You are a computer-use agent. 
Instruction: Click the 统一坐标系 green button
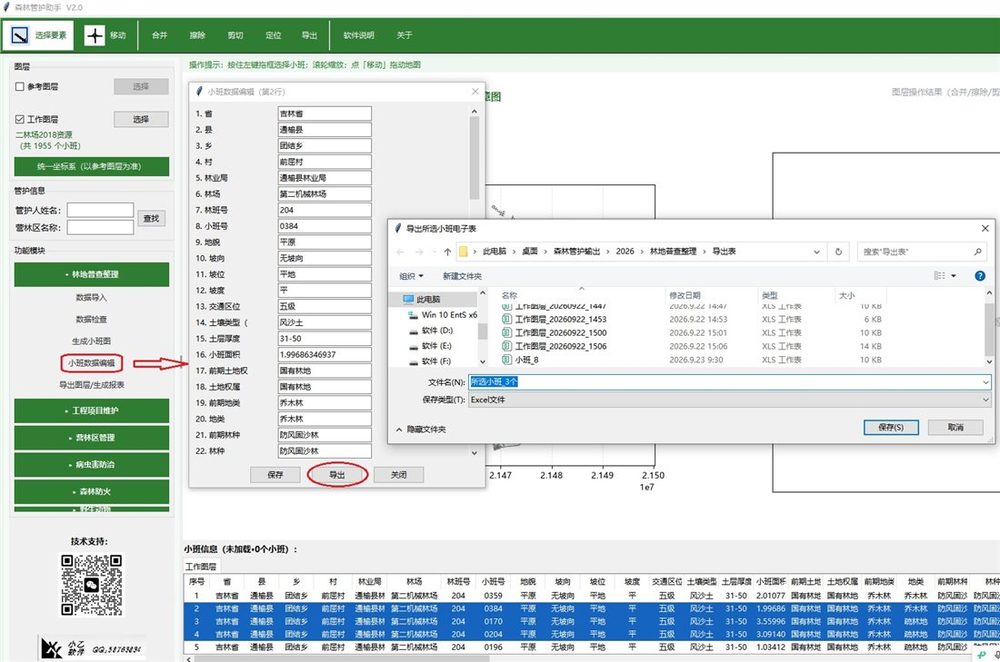coord(92,166)
